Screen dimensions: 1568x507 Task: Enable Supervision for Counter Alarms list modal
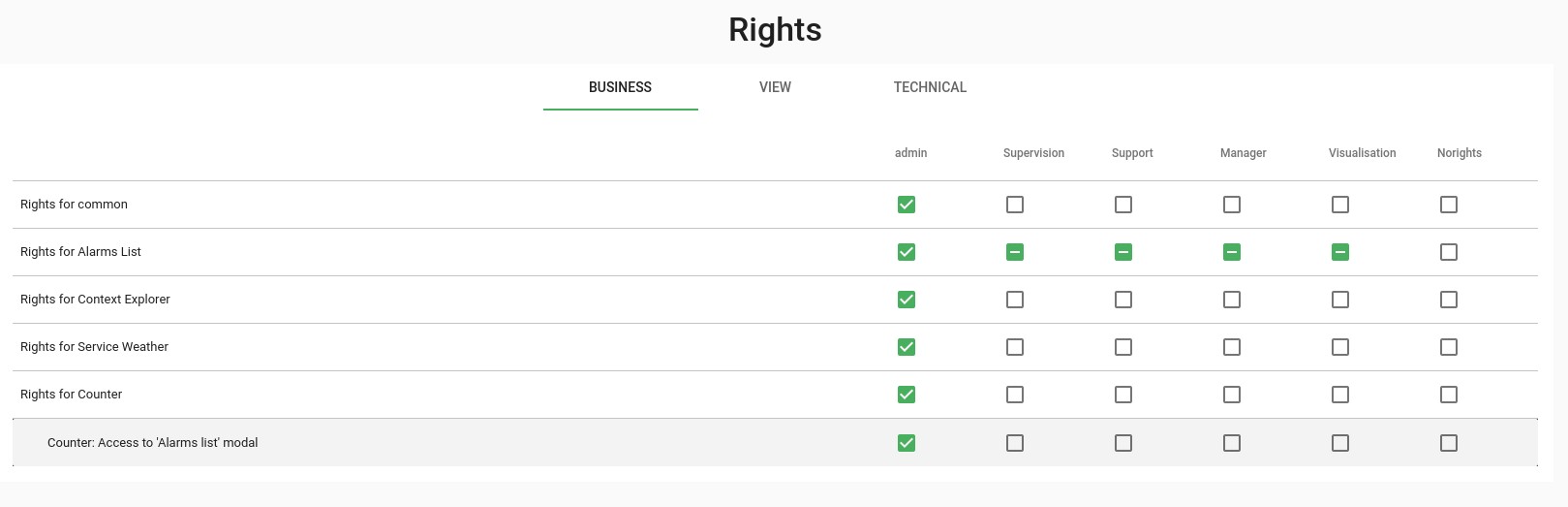pos(1015,443)
